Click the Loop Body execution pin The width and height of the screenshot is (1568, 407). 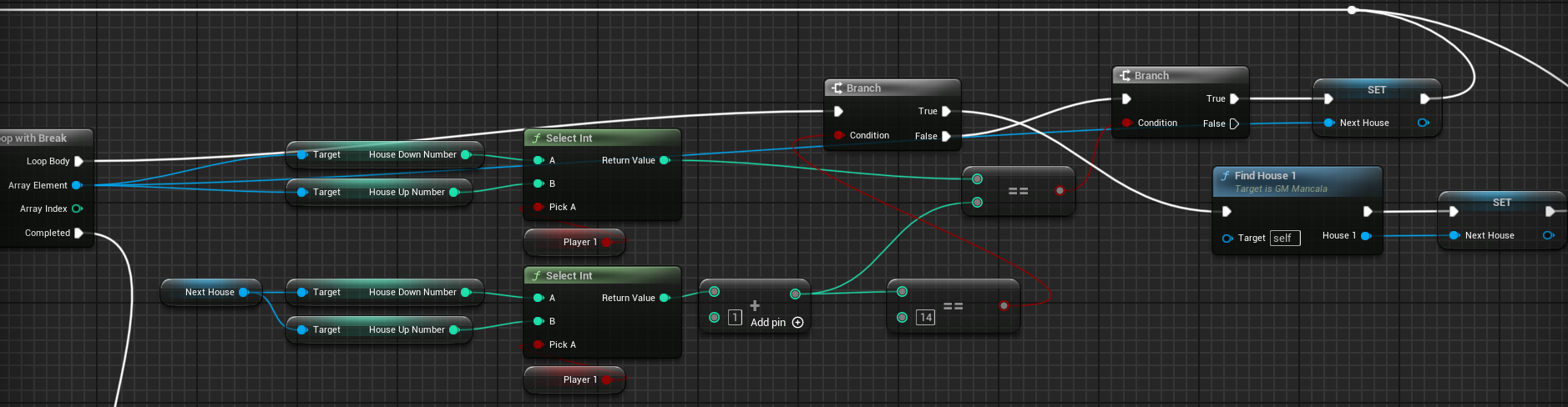78,162
